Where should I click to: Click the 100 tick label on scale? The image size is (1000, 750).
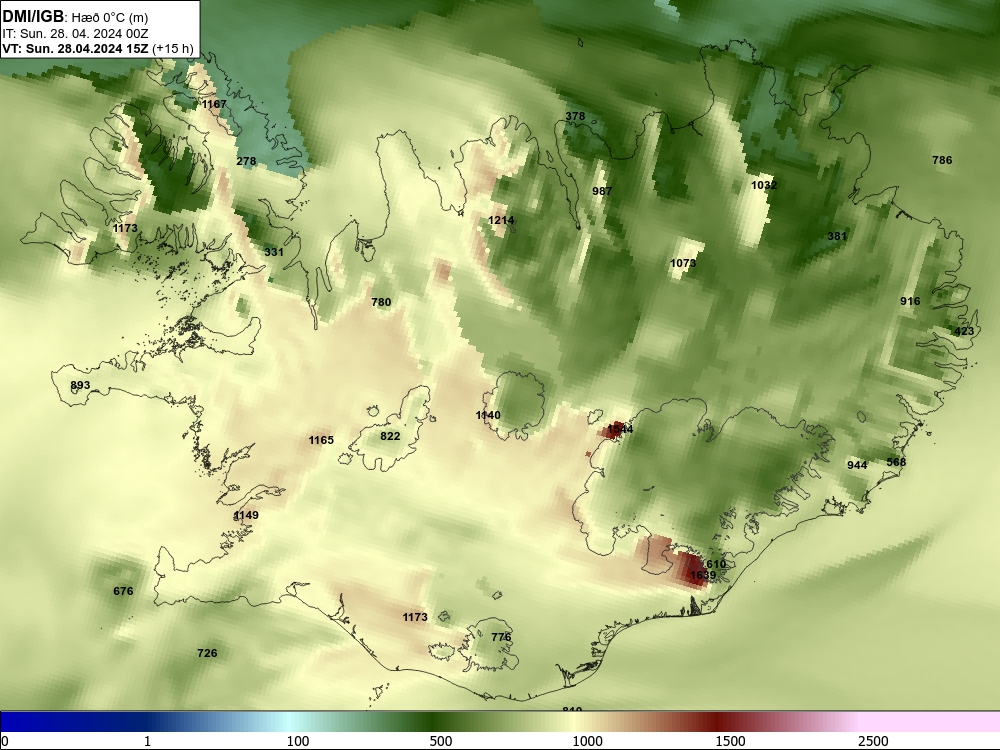click(x=298, y=741)
